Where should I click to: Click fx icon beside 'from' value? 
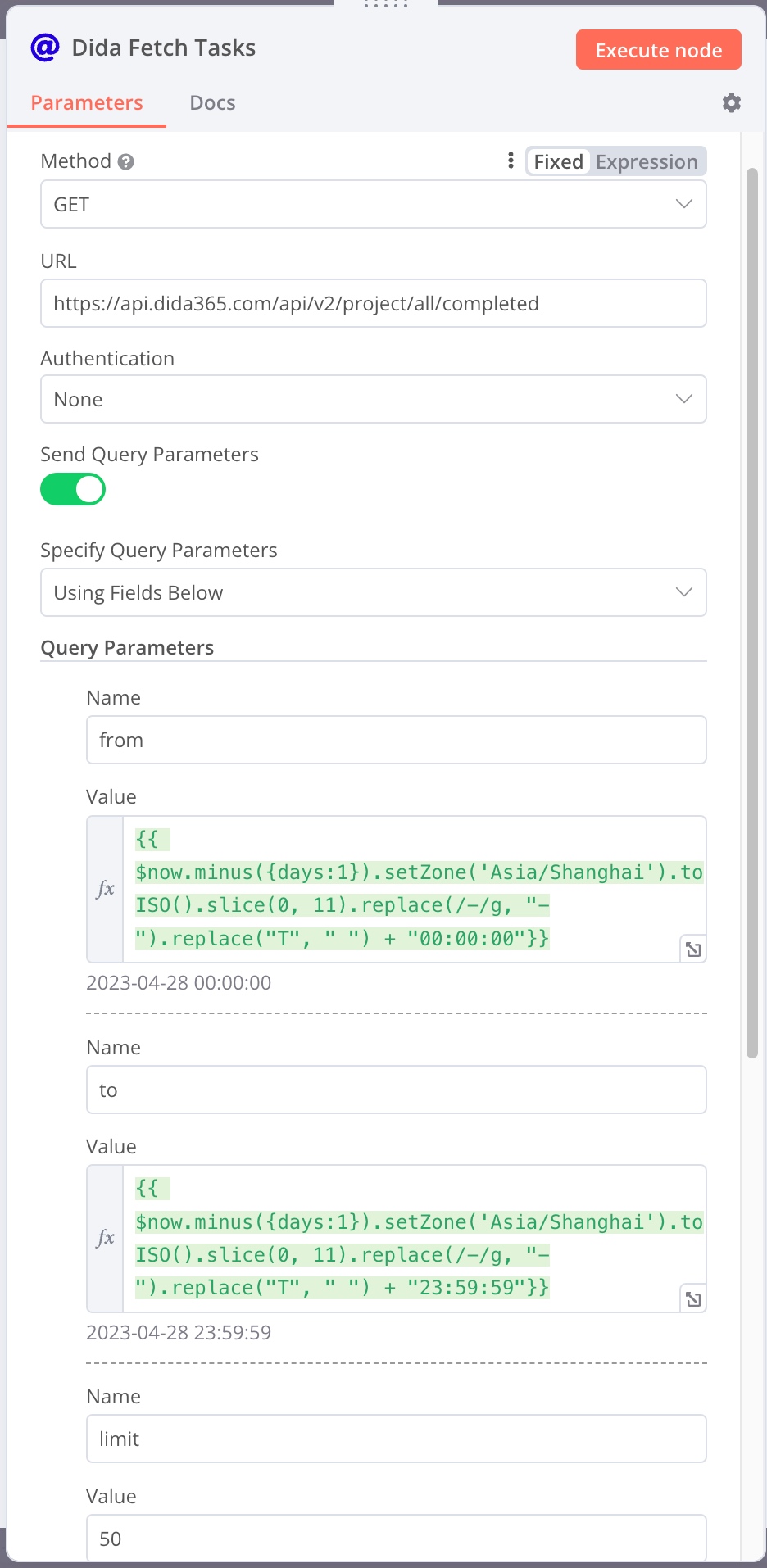106,889
